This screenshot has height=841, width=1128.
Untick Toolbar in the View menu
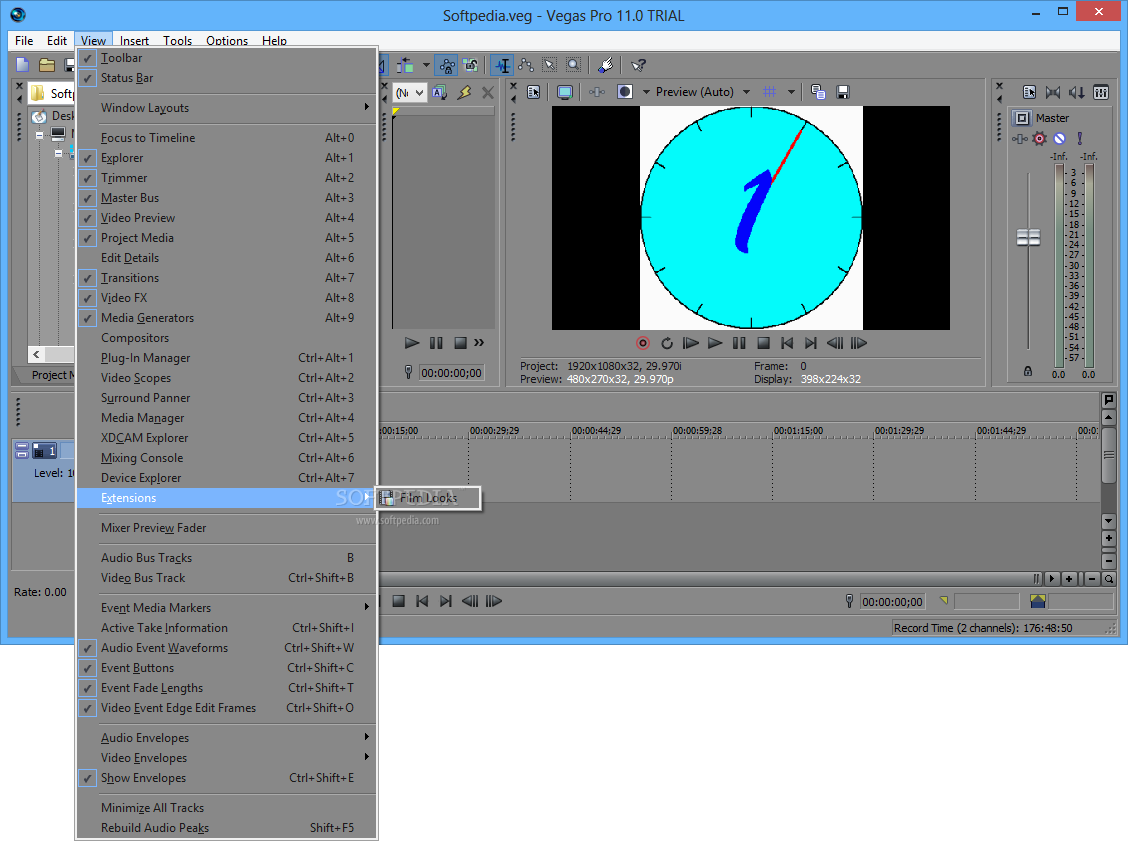click(x=88, y=58)
